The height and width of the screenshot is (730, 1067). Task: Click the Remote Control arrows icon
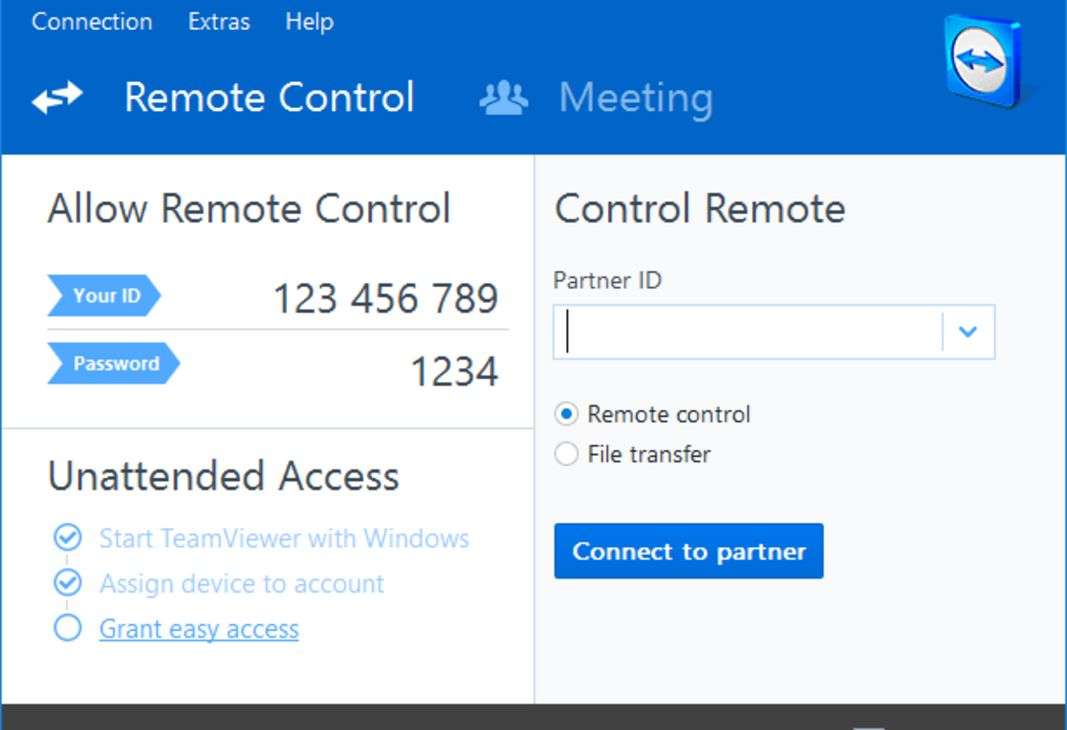click(x=57, y=98)
